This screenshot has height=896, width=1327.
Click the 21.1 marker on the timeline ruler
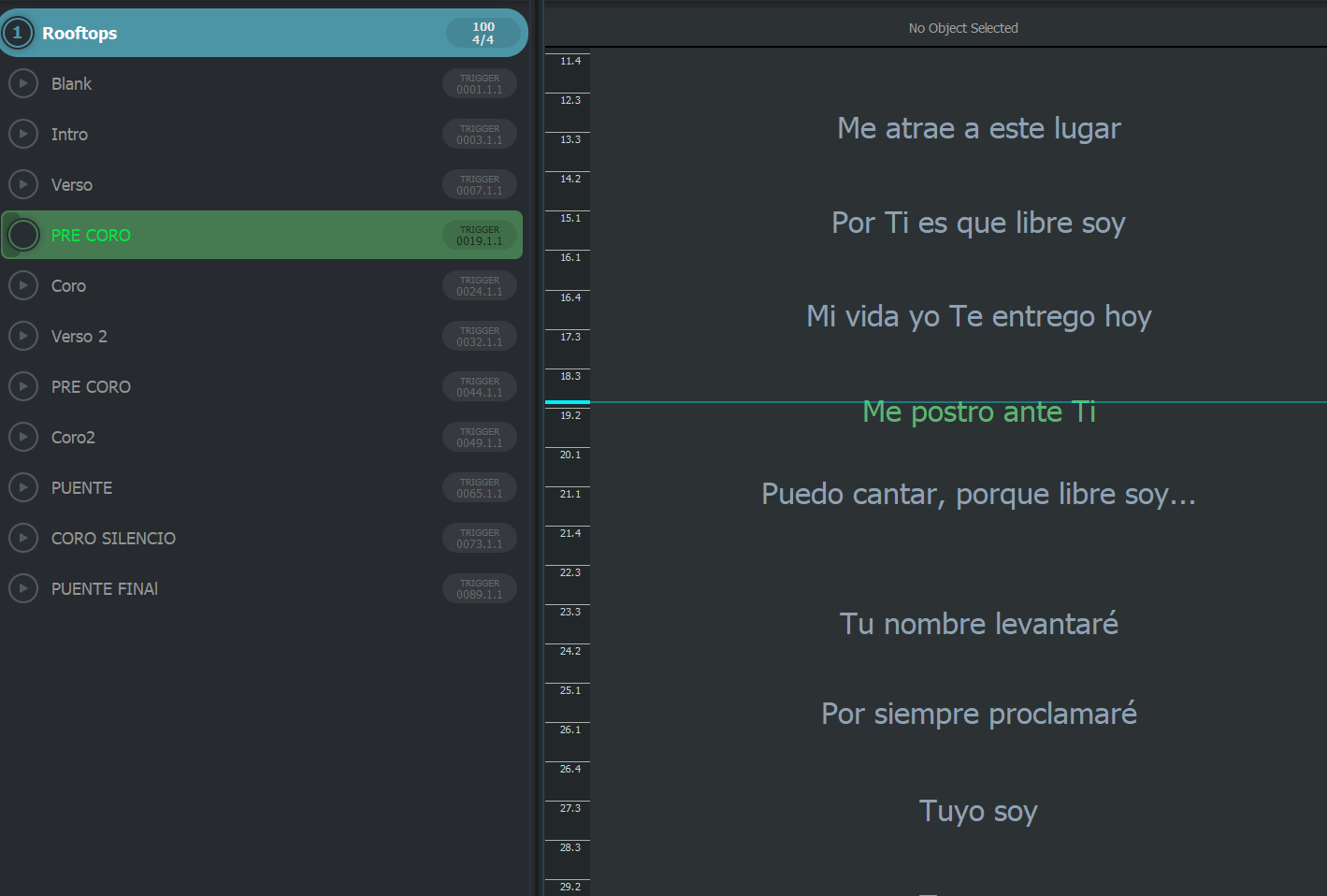[x=570, y=494]
